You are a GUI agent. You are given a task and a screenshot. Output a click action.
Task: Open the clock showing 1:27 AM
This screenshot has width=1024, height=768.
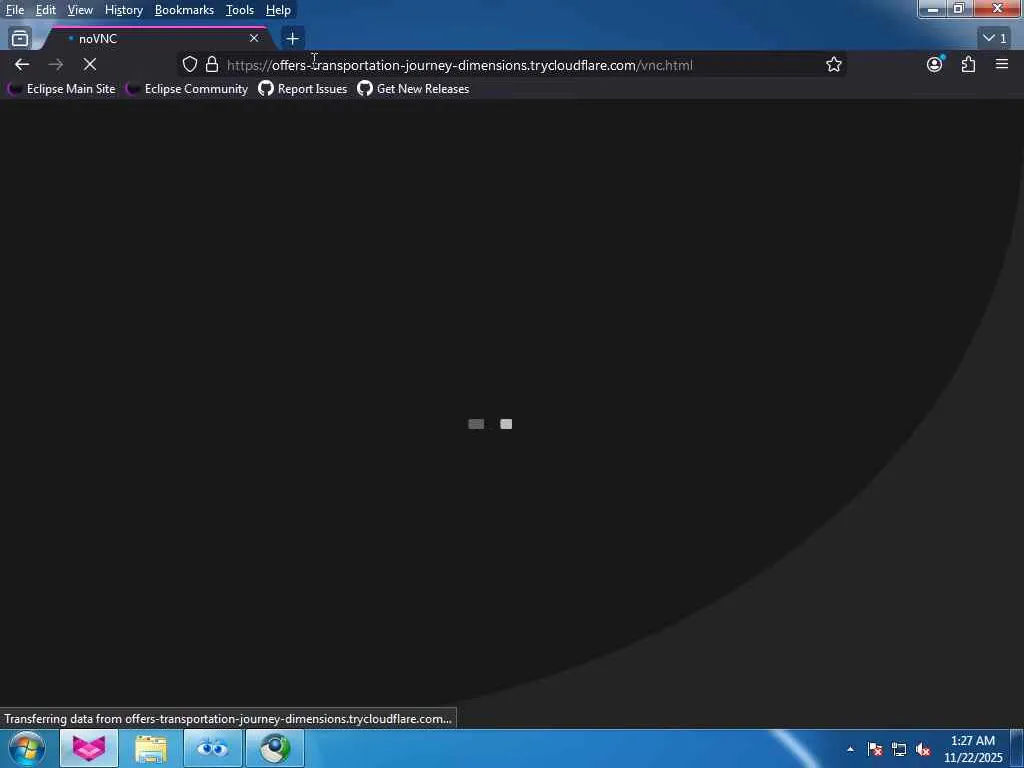pos(973,749)
